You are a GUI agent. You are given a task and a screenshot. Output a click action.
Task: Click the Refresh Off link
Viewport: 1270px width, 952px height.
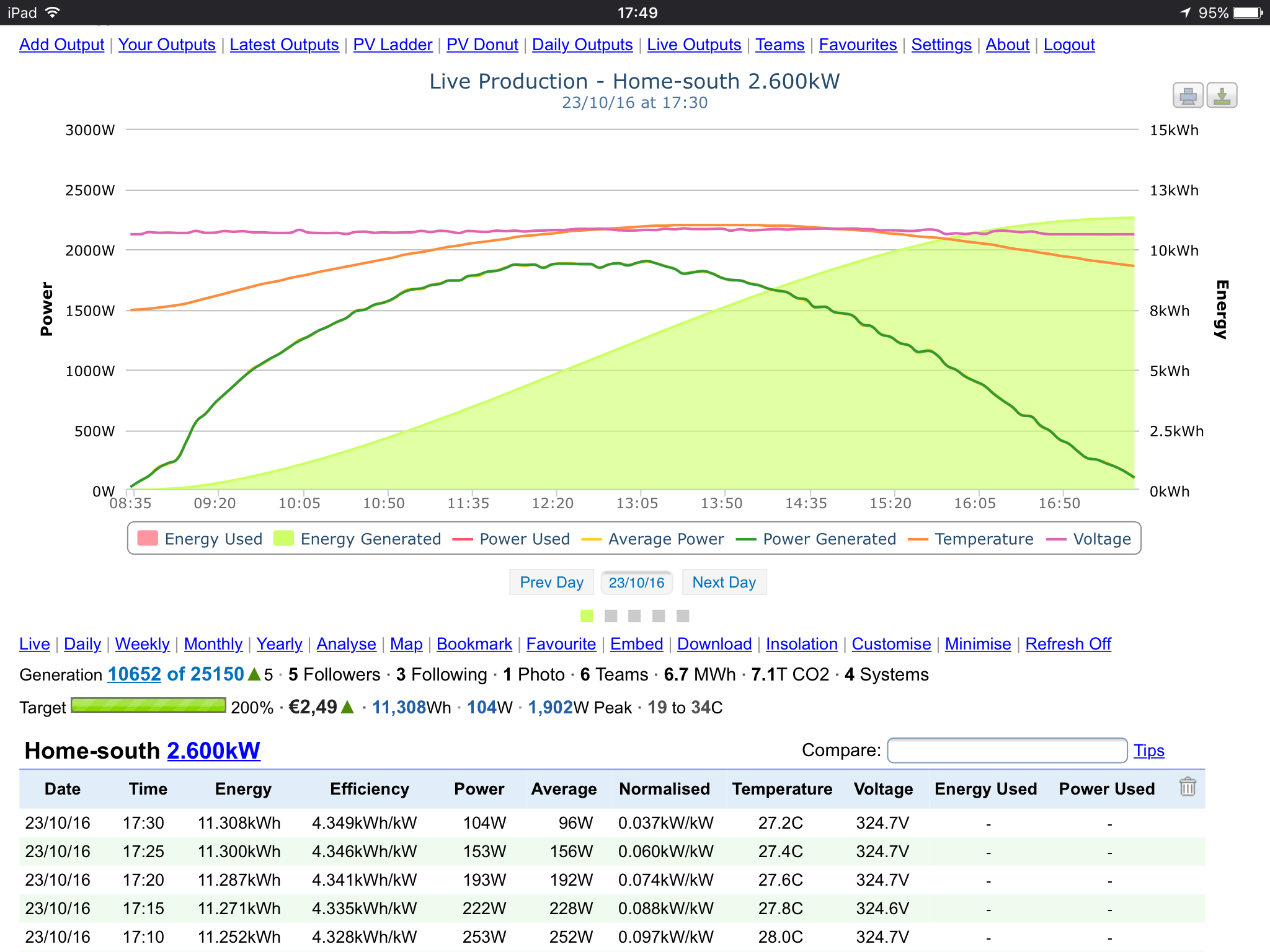tap(1068, 644)
